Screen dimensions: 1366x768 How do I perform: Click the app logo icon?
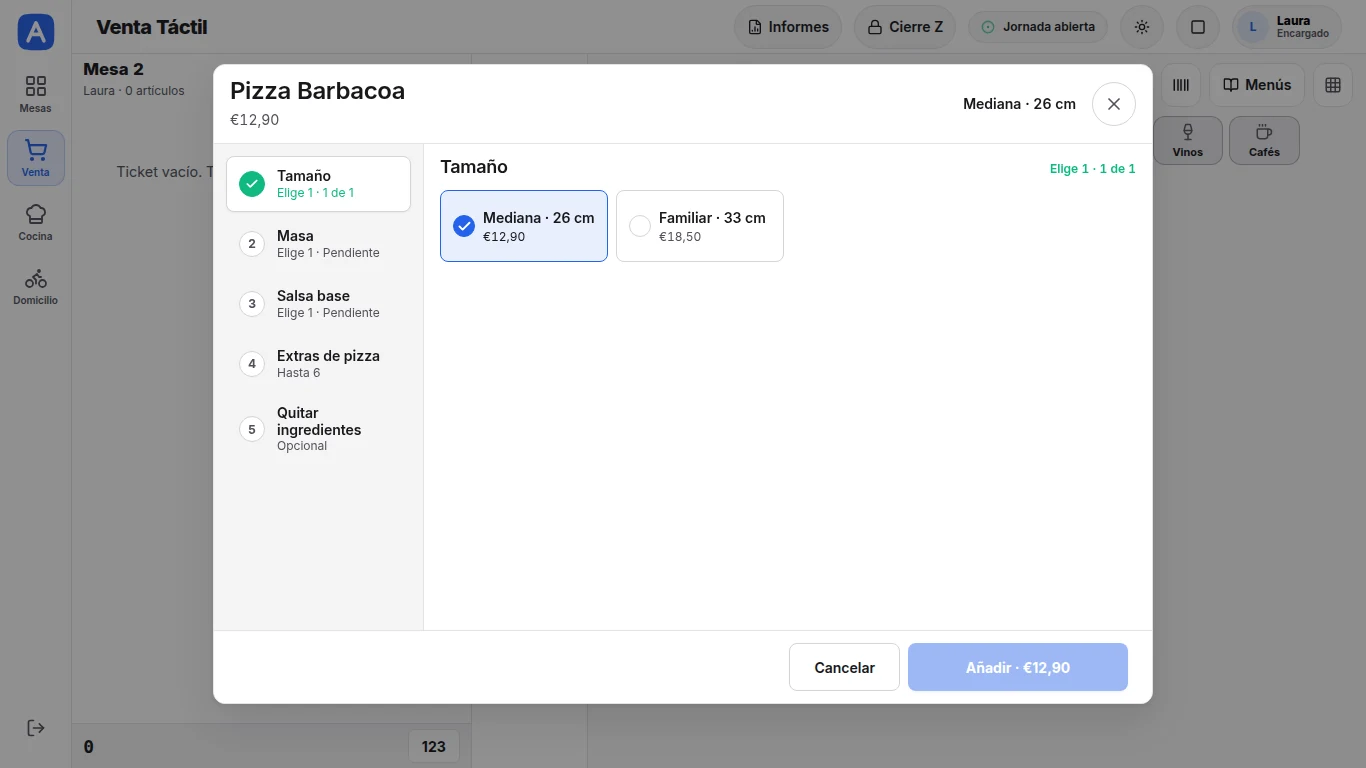(x=36, y=32)
